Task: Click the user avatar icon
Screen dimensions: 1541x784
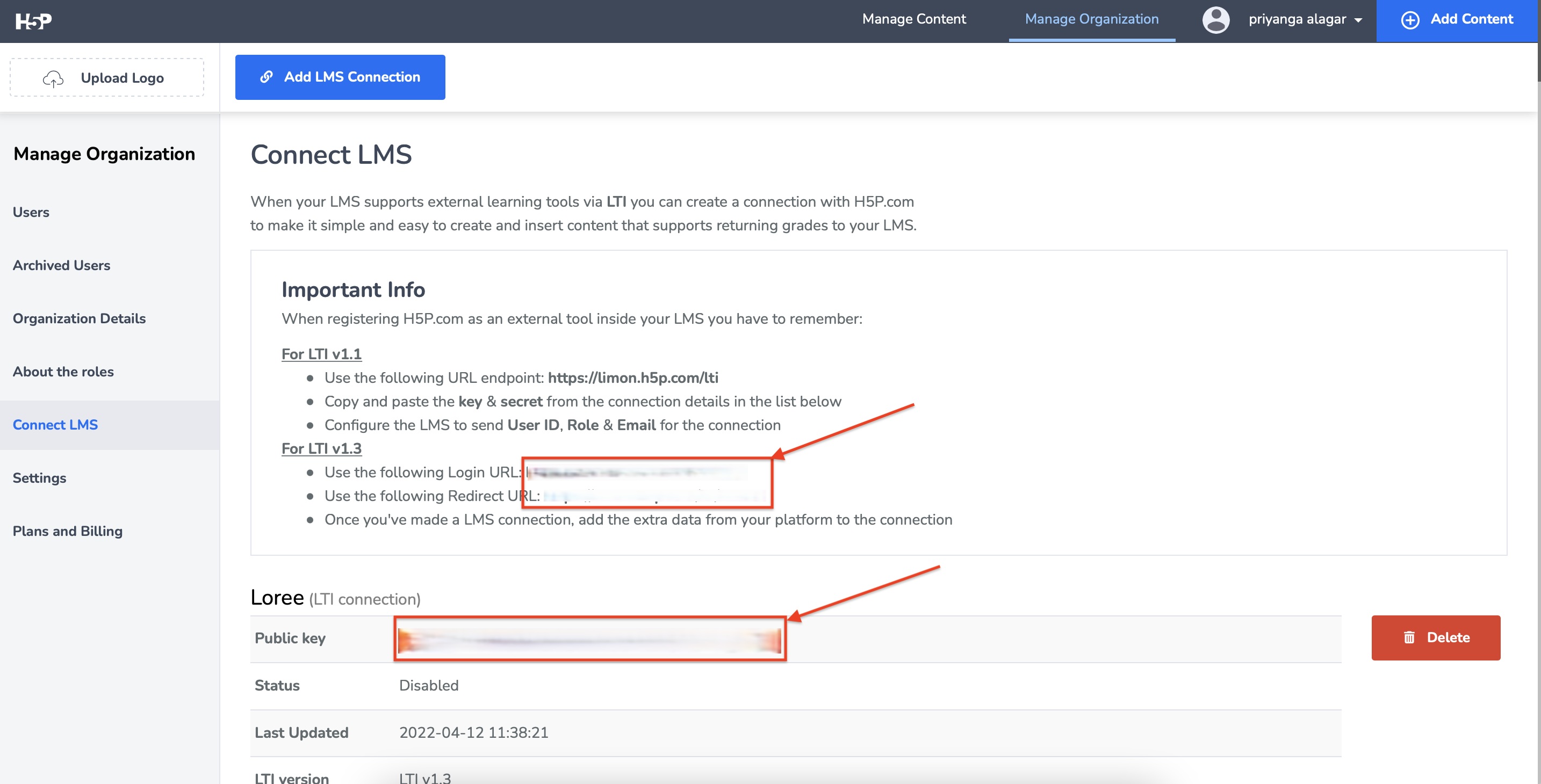Action: [1215, 20]
